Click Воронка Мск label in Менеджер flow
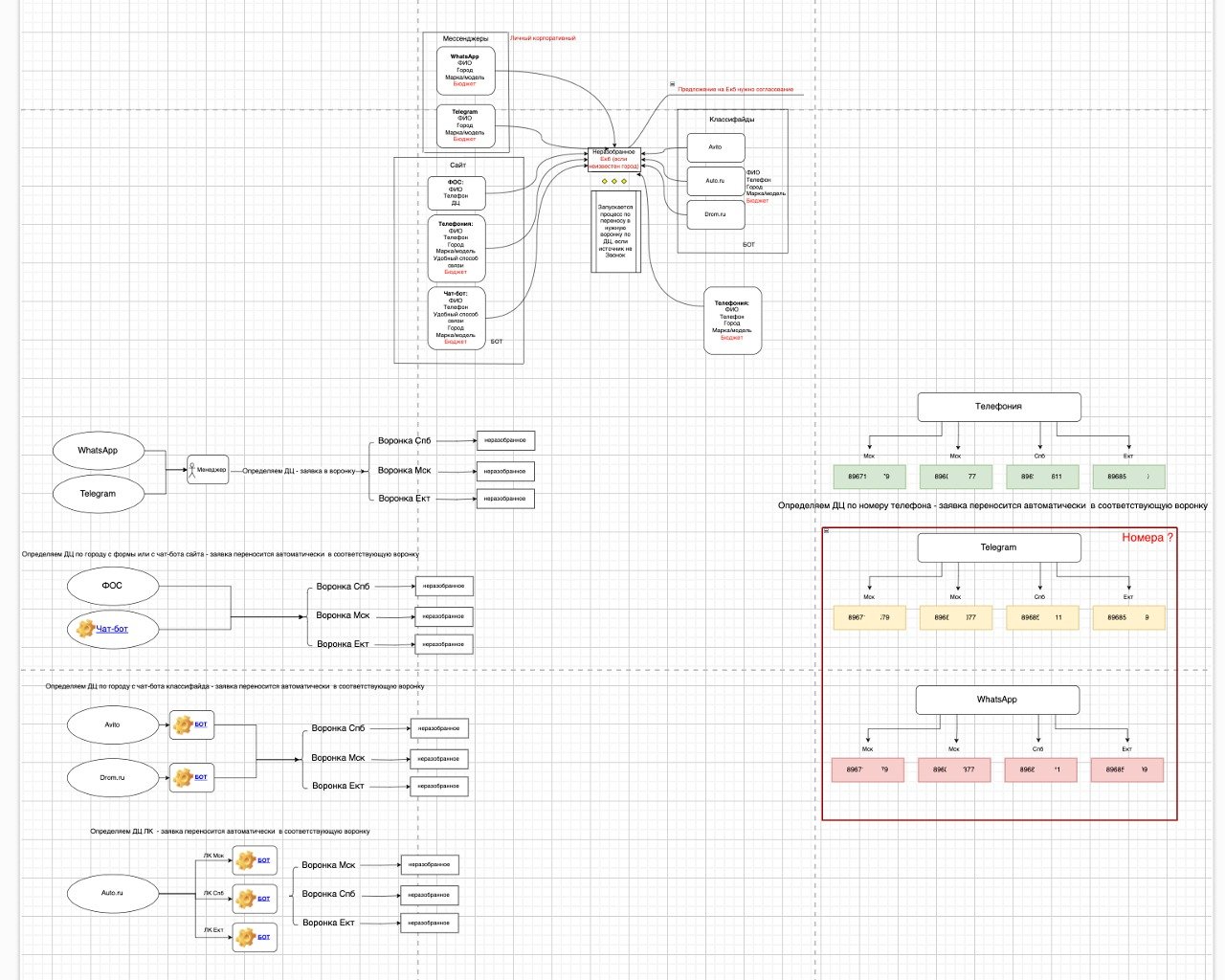1225x980 pixels. click(405, 471)
